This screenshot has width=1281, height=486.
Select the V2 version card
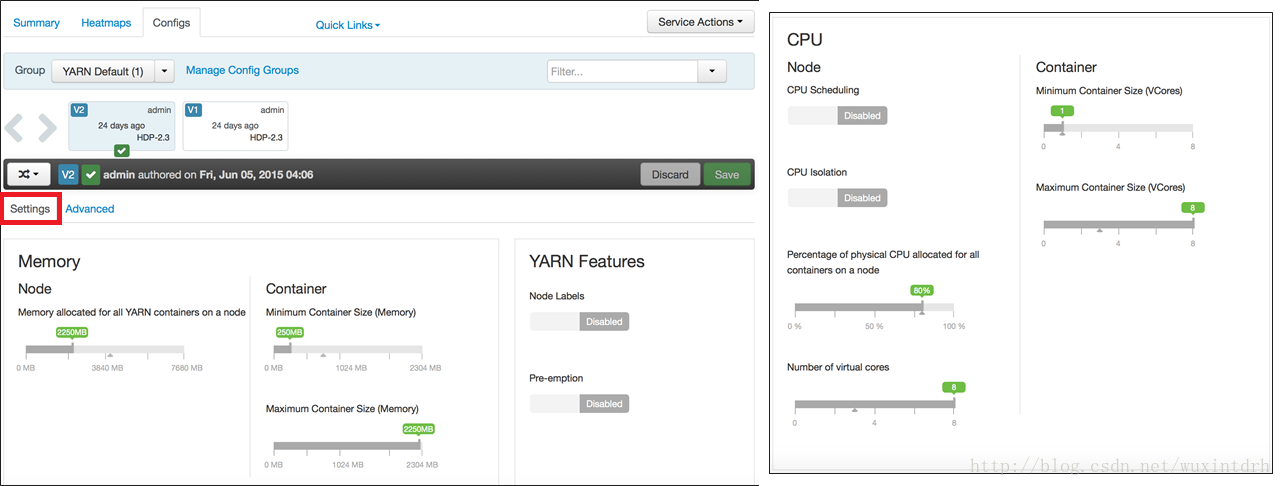point(123,125)
